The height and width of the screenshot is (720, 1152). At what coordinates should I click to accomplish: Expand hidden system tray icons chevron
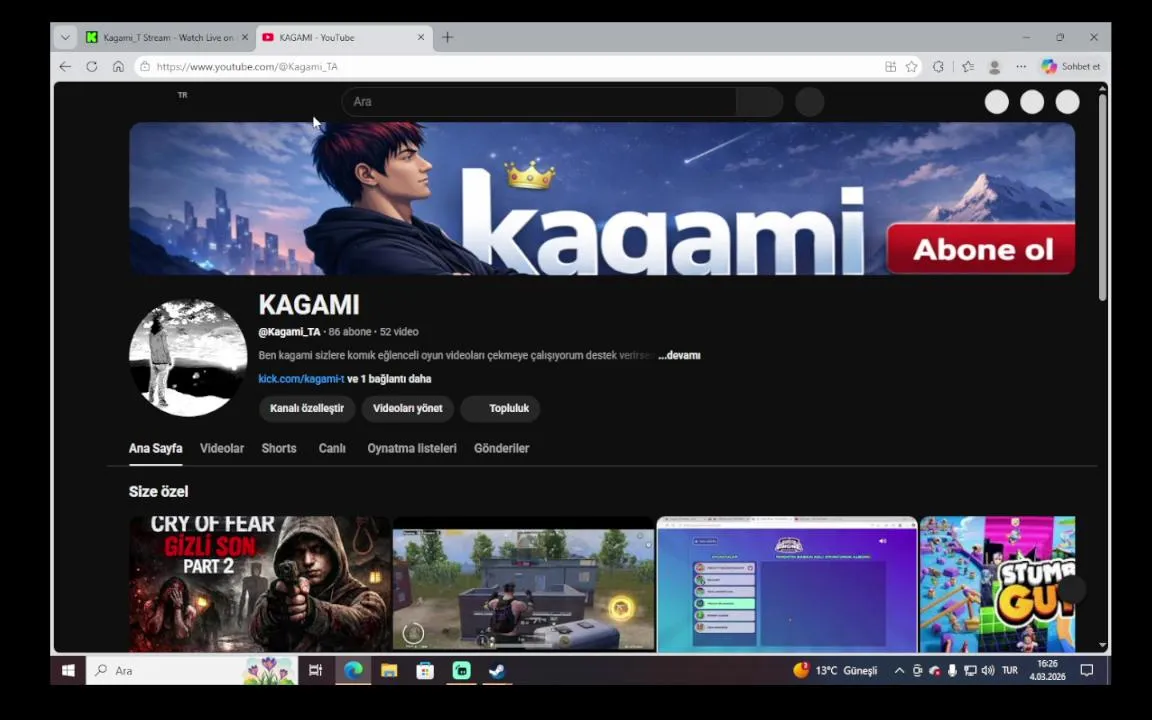tap(899, 670)
